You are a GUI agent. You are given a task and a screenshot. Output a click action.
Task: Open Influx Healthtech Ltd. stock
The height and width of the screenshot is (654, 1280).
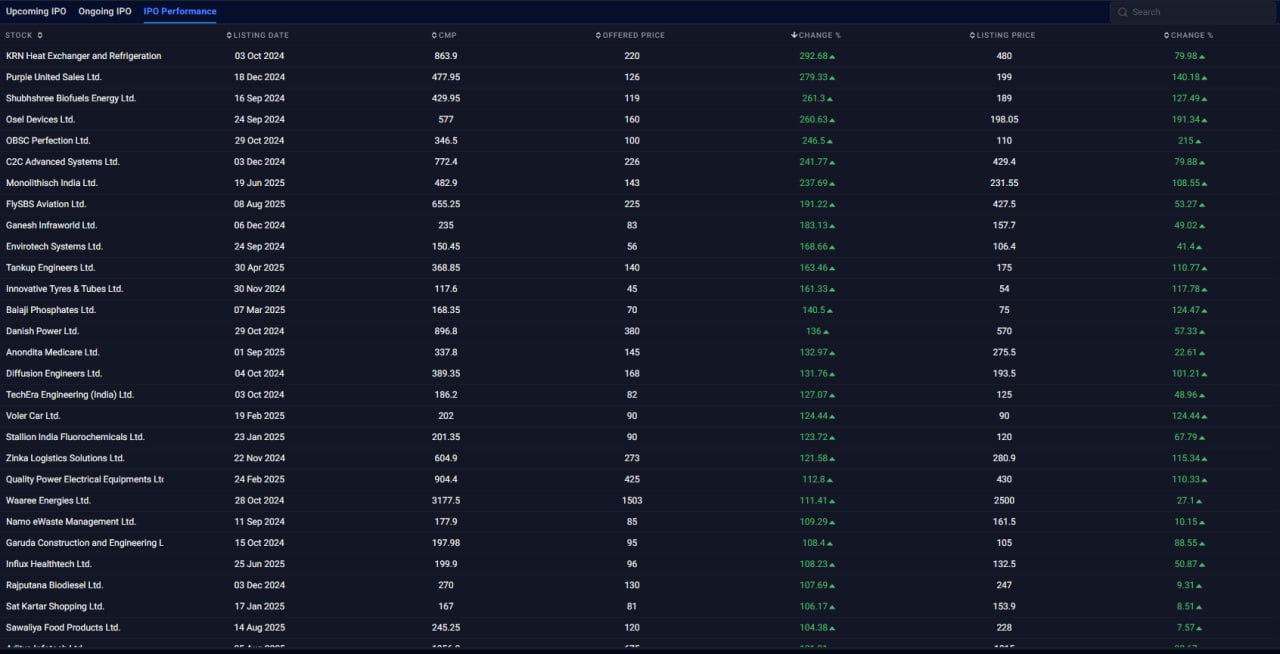click(x=49, y=564)
